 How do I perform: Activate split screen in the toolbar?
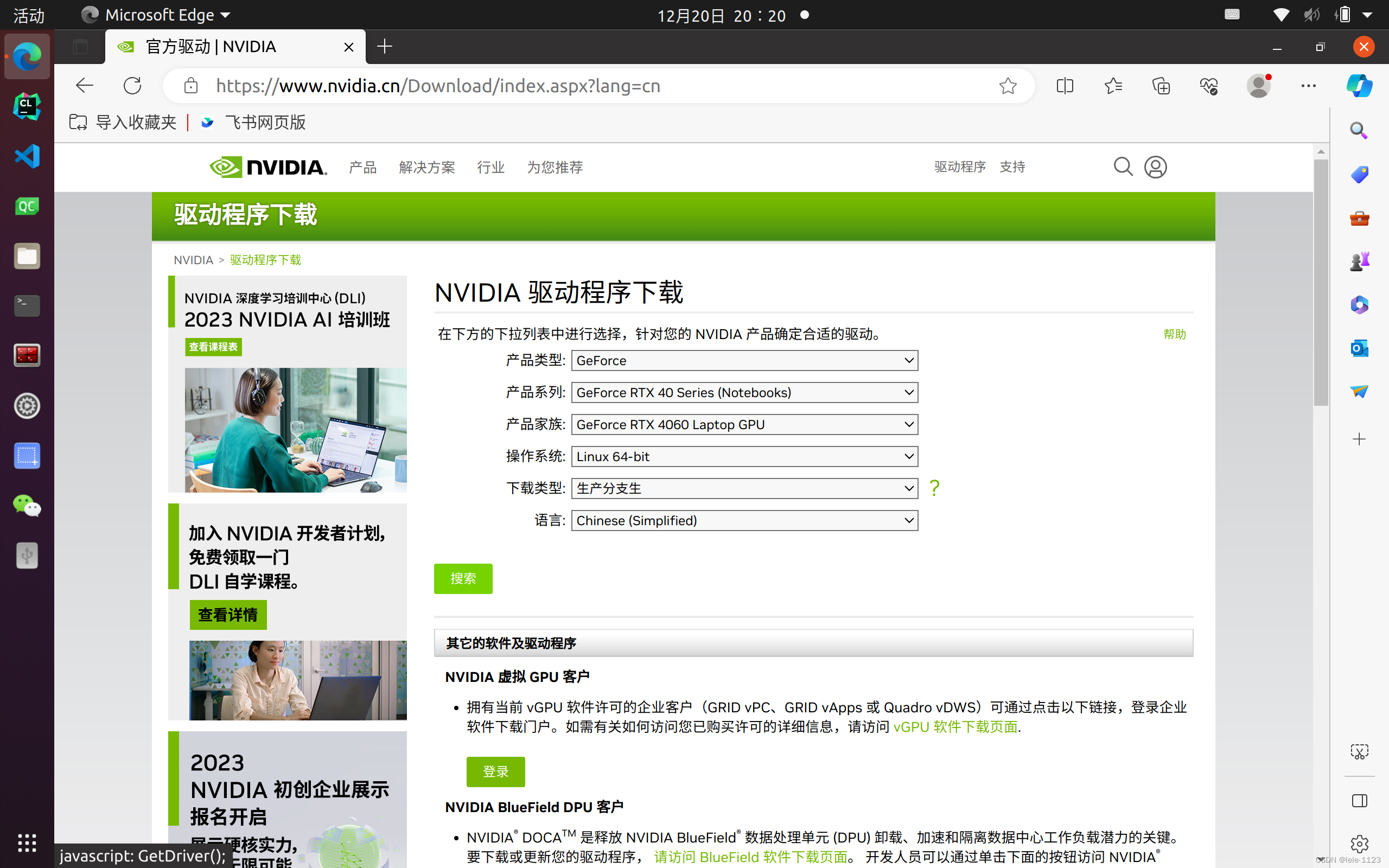click(x=1064, y=86)
